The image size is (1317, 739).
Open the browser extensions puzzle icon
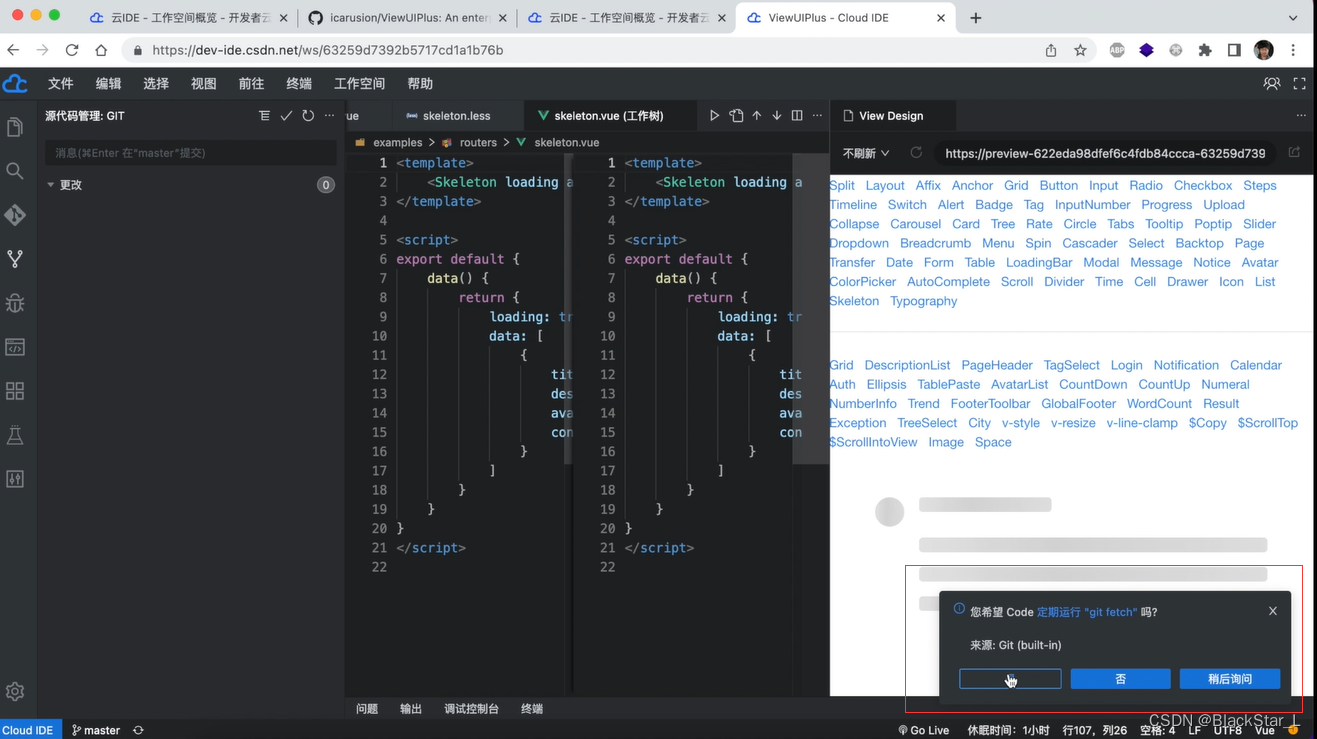[1205, 50]
